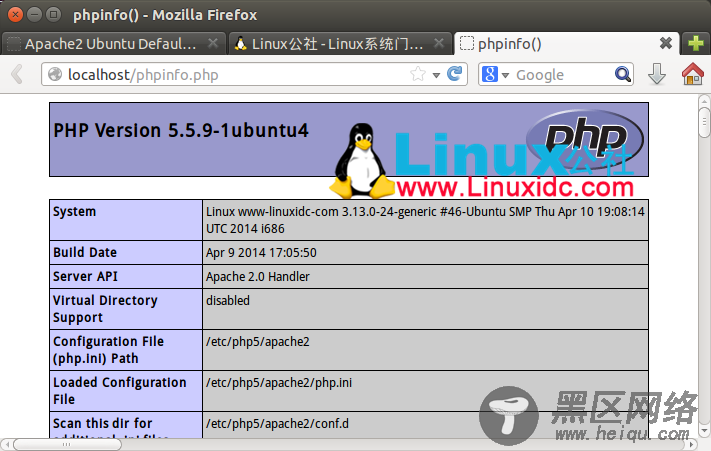This screenshot has width=711, height=451.
Task: Click the scroll right arrow
Action: (692, 445)
